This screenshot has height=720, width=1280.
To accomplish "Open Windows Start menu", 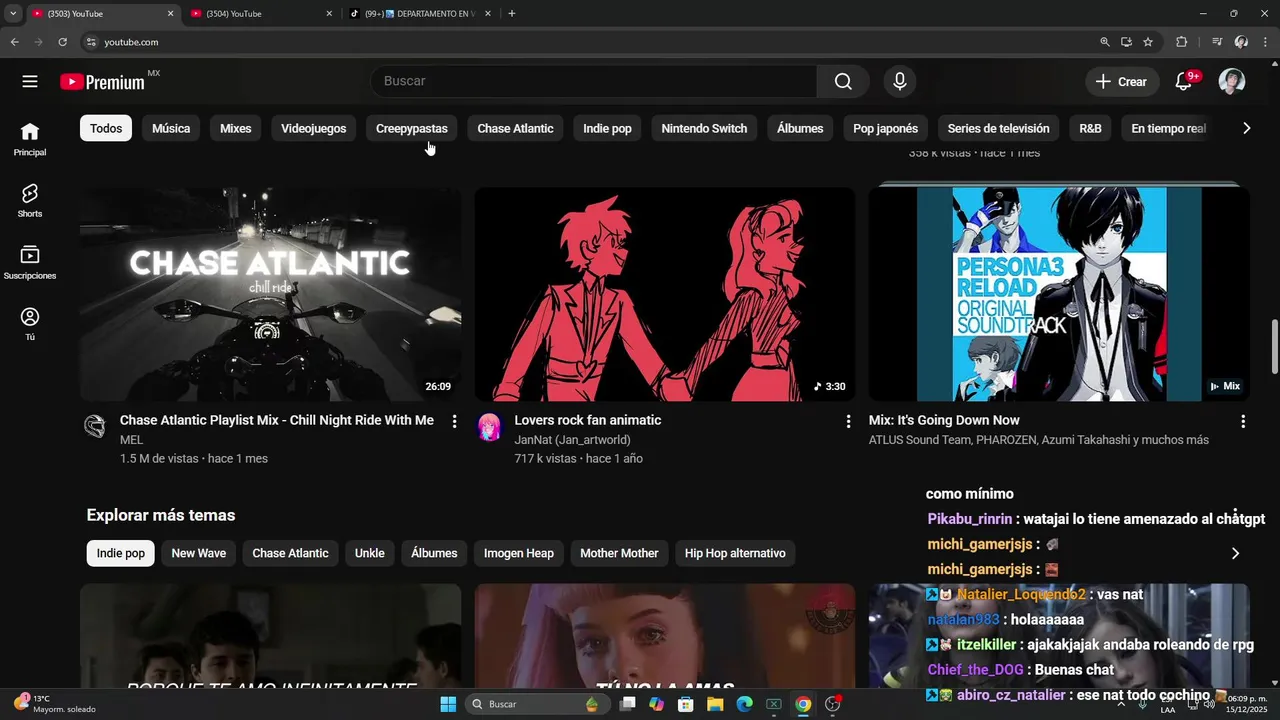I will (448, 704).
